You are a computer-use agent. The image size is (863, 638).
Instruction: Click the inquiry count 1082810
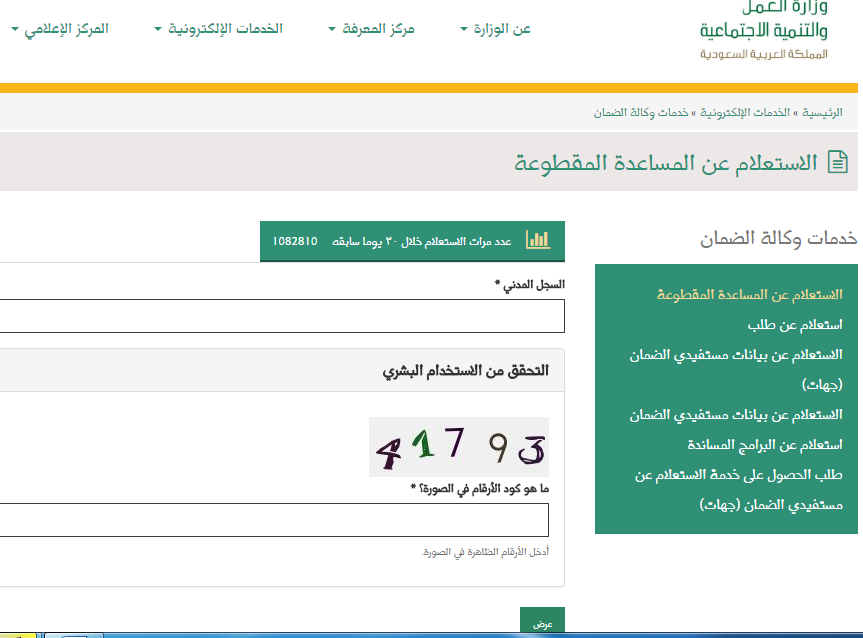[295, 241]
